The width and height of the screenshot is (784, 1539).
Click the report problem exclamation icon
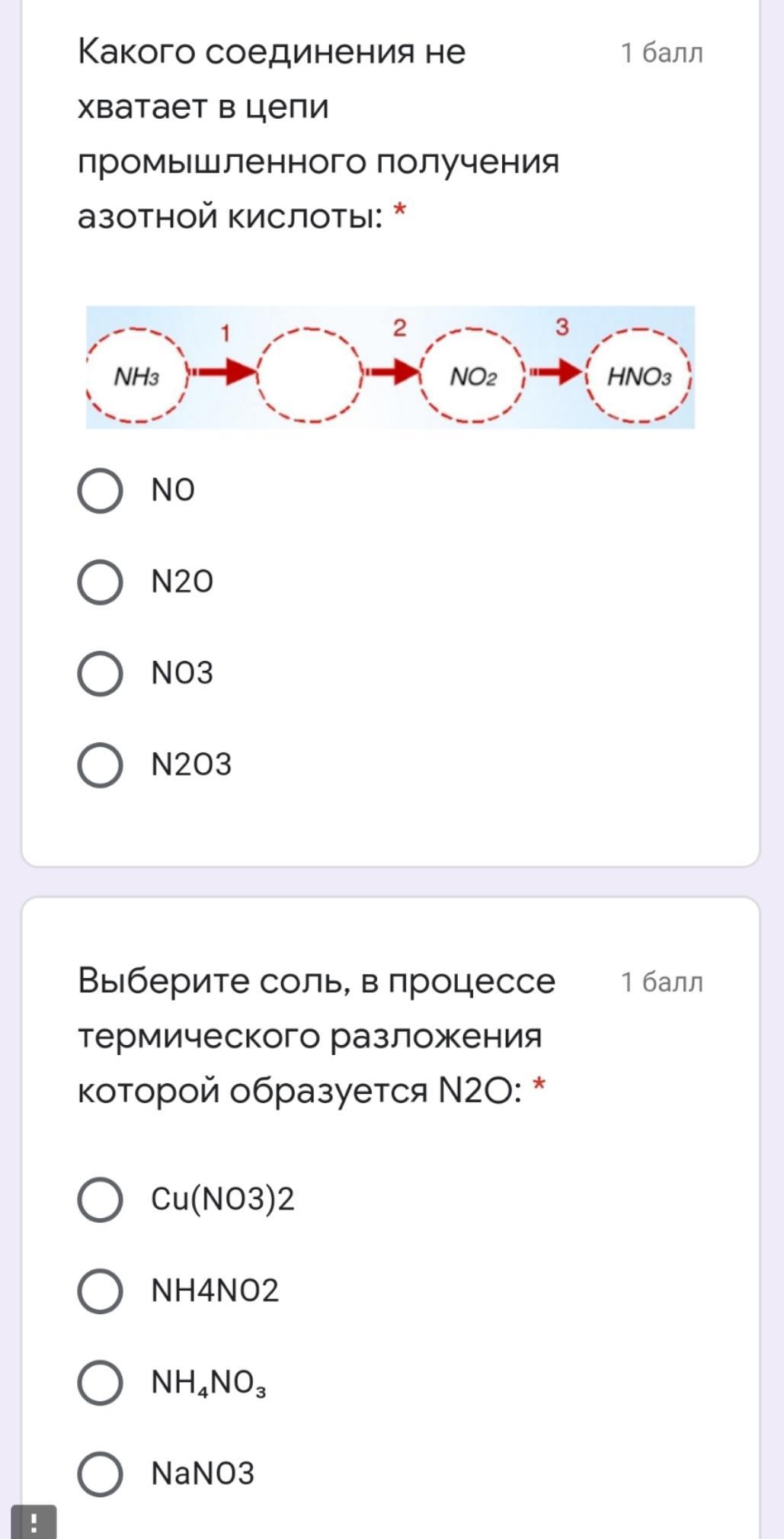coord(34,1522)
